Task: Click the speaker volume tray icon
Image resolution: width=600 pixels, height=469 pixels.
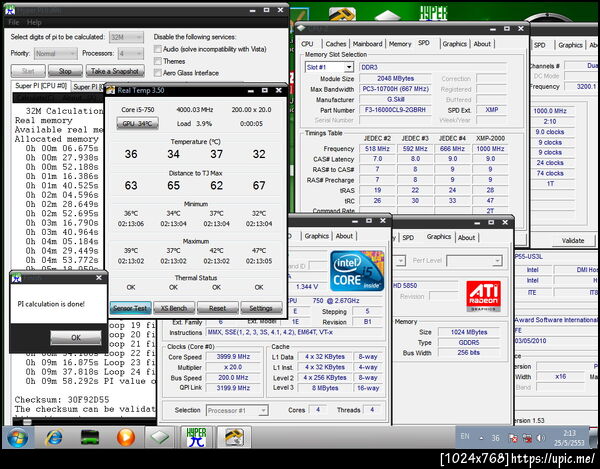Action: point(541,438)
